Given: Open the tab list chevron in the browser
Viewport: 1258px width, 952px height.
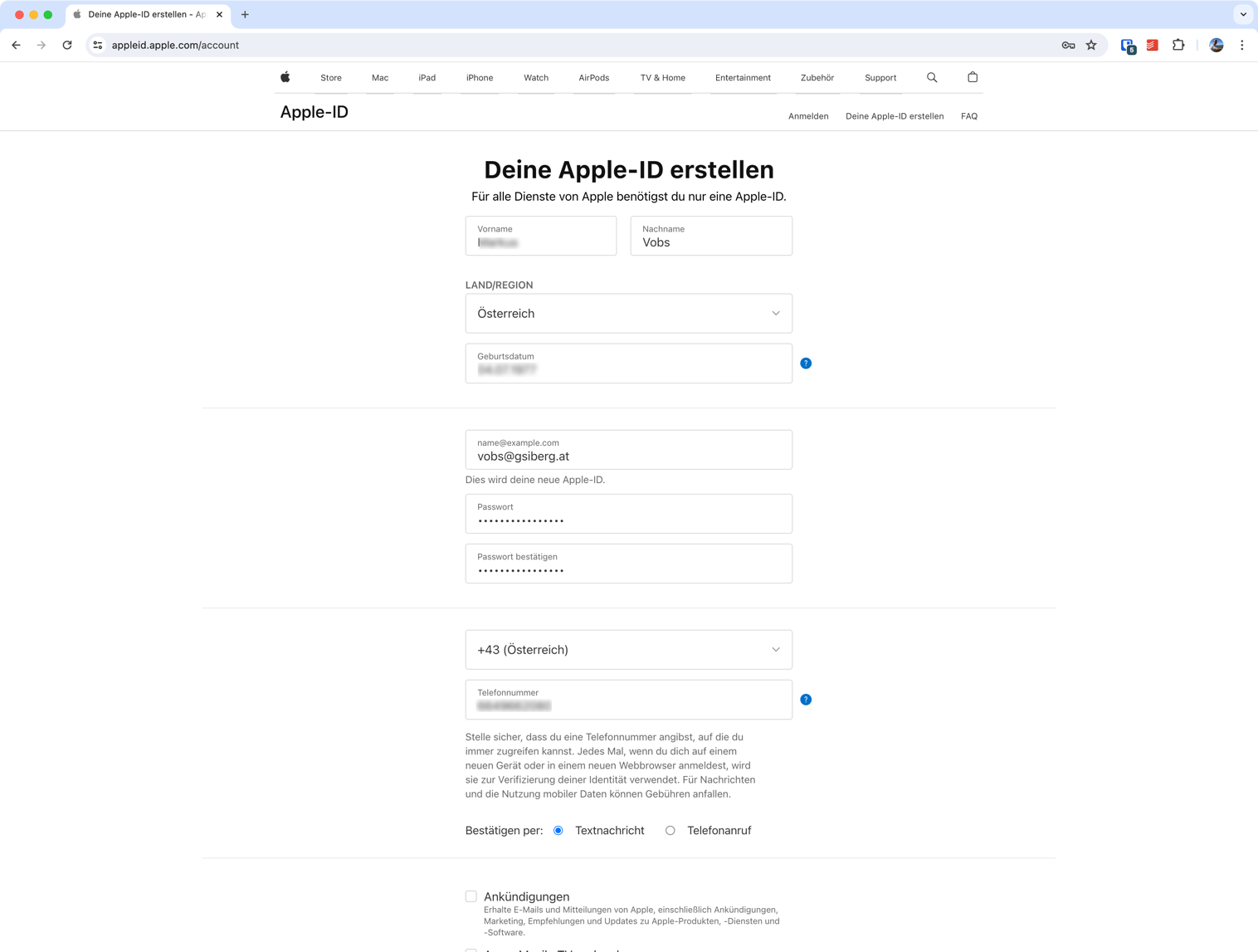Looking at the screenshot, I should coord(1242,14).
